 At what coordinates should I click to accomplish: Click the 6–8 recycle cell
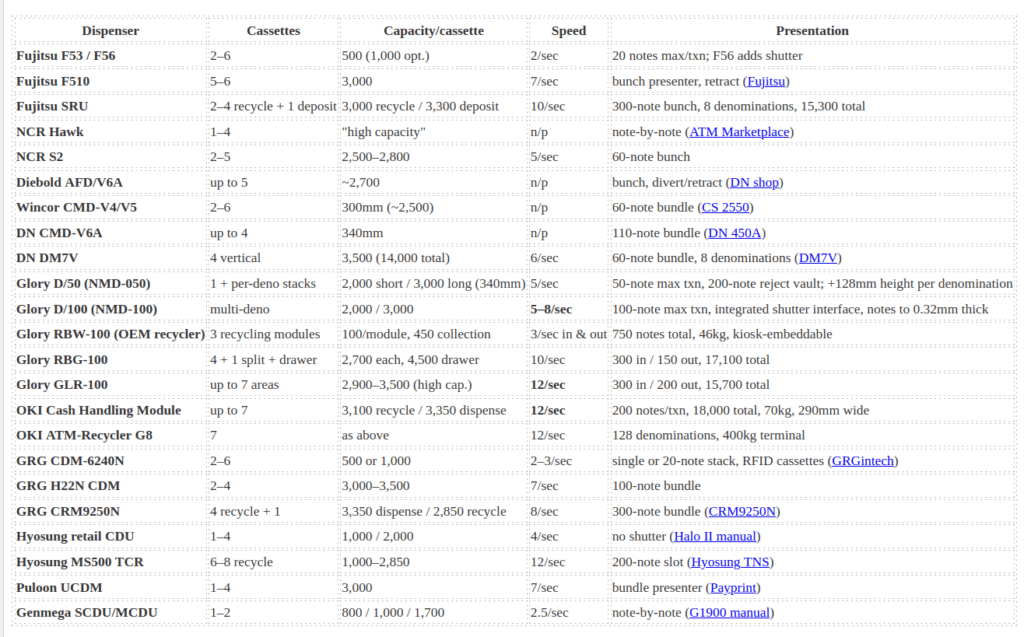(x=273, y=562)
